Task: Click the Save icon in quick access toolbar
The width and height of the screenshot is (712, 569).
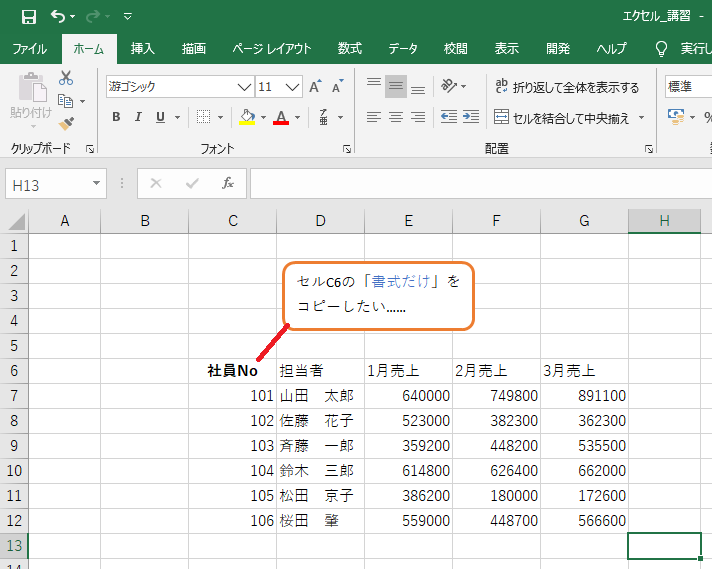Action: point(29,17)
